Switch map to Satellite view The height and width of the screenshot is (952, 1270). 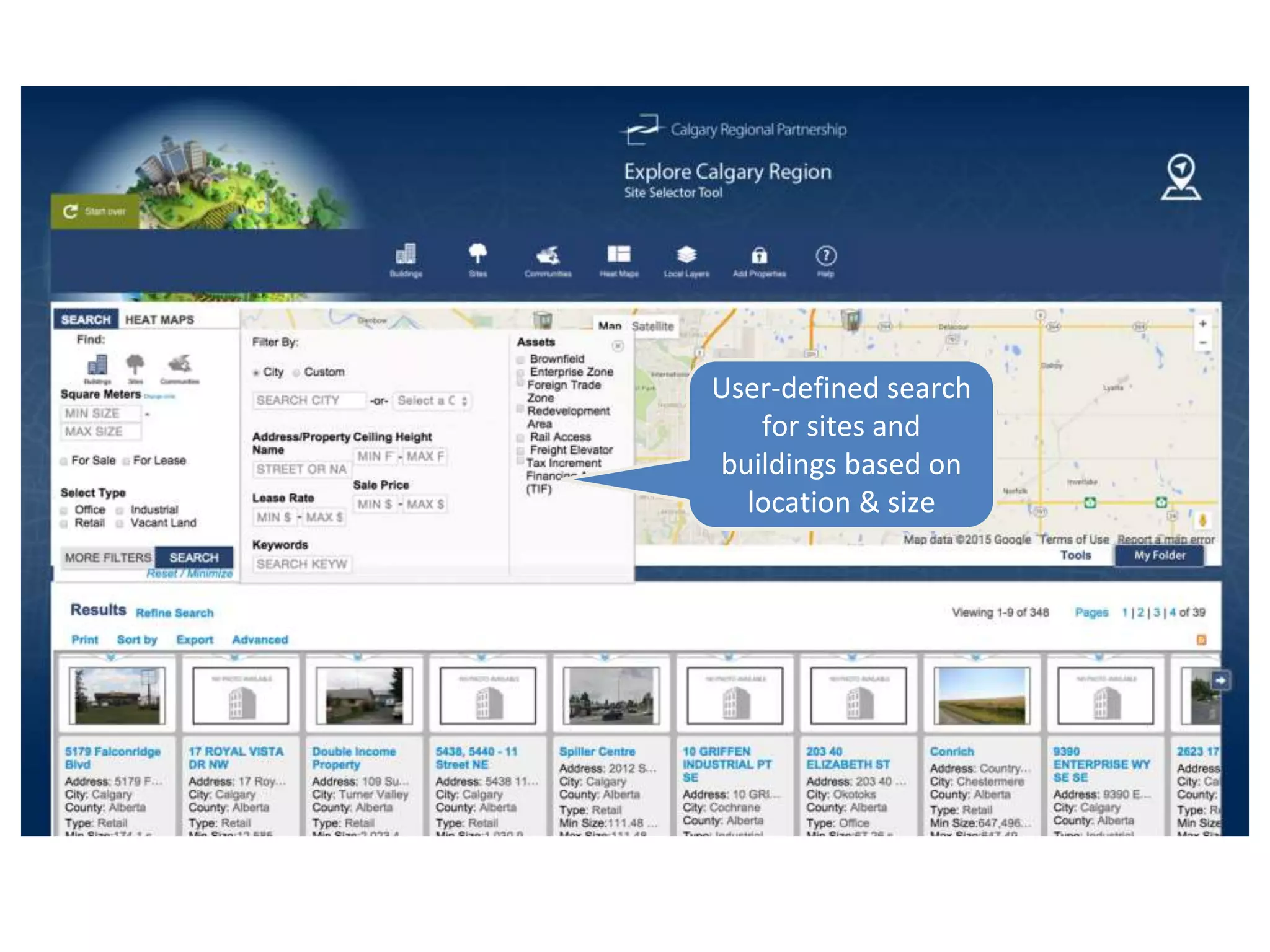653,326
